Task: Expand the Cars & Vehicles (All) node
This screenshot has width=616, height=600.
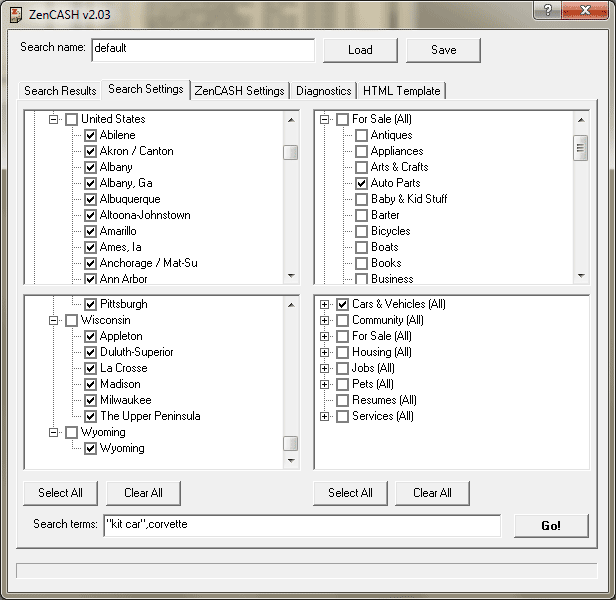Action: pyautogui.click(x=324, y=304)
